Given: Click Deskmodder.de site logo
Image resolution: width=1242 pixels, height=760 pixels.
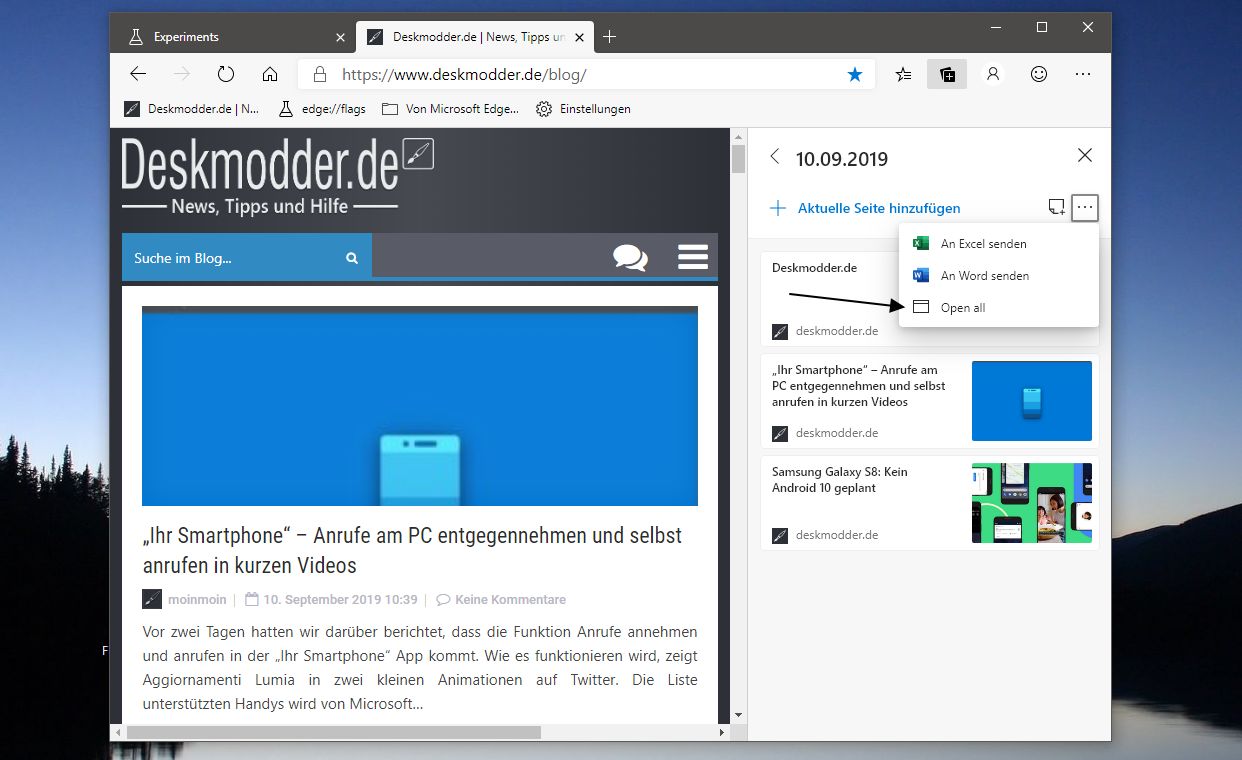Looking at the screenshot, I should point(277,177).
